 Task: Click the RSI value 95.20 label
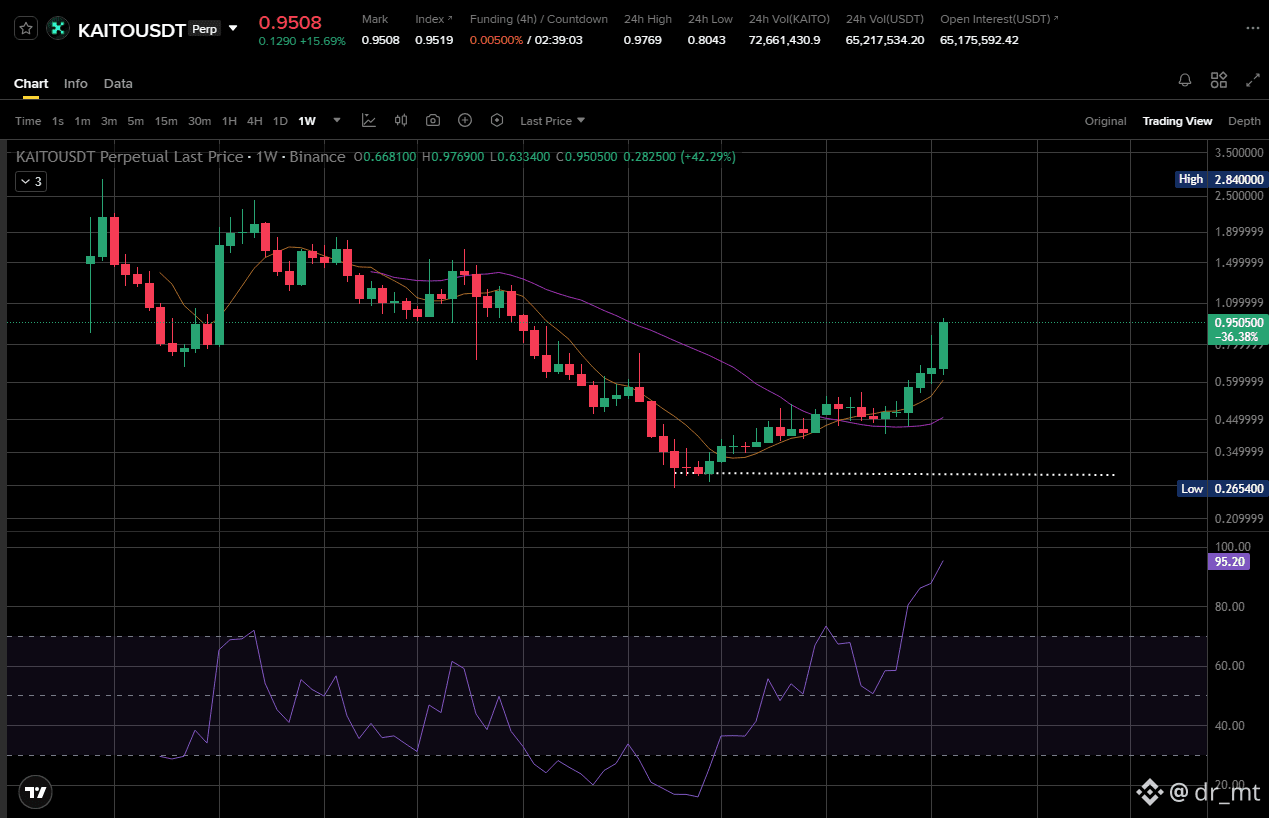[1229, 562]
